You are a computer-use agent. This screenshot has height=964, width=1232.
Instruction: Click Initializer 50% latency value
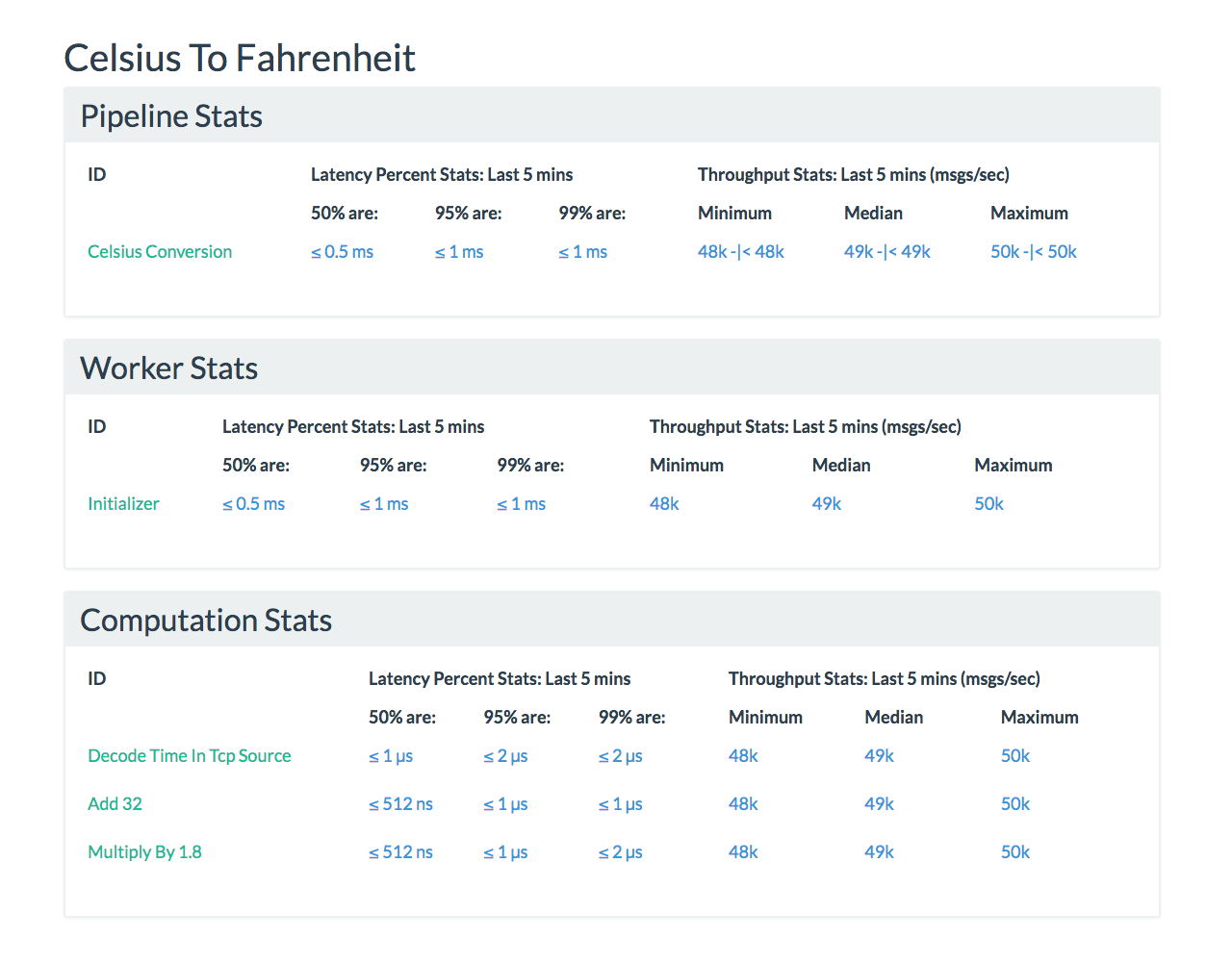click(x=253, y=504)
